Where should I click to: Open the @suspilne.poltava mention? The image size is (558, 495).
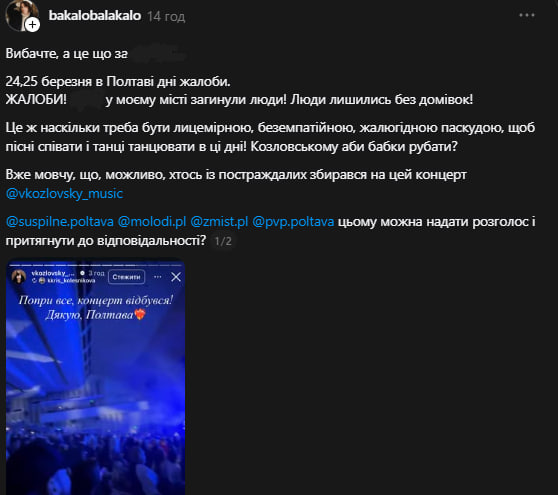(x=60, y=222)
